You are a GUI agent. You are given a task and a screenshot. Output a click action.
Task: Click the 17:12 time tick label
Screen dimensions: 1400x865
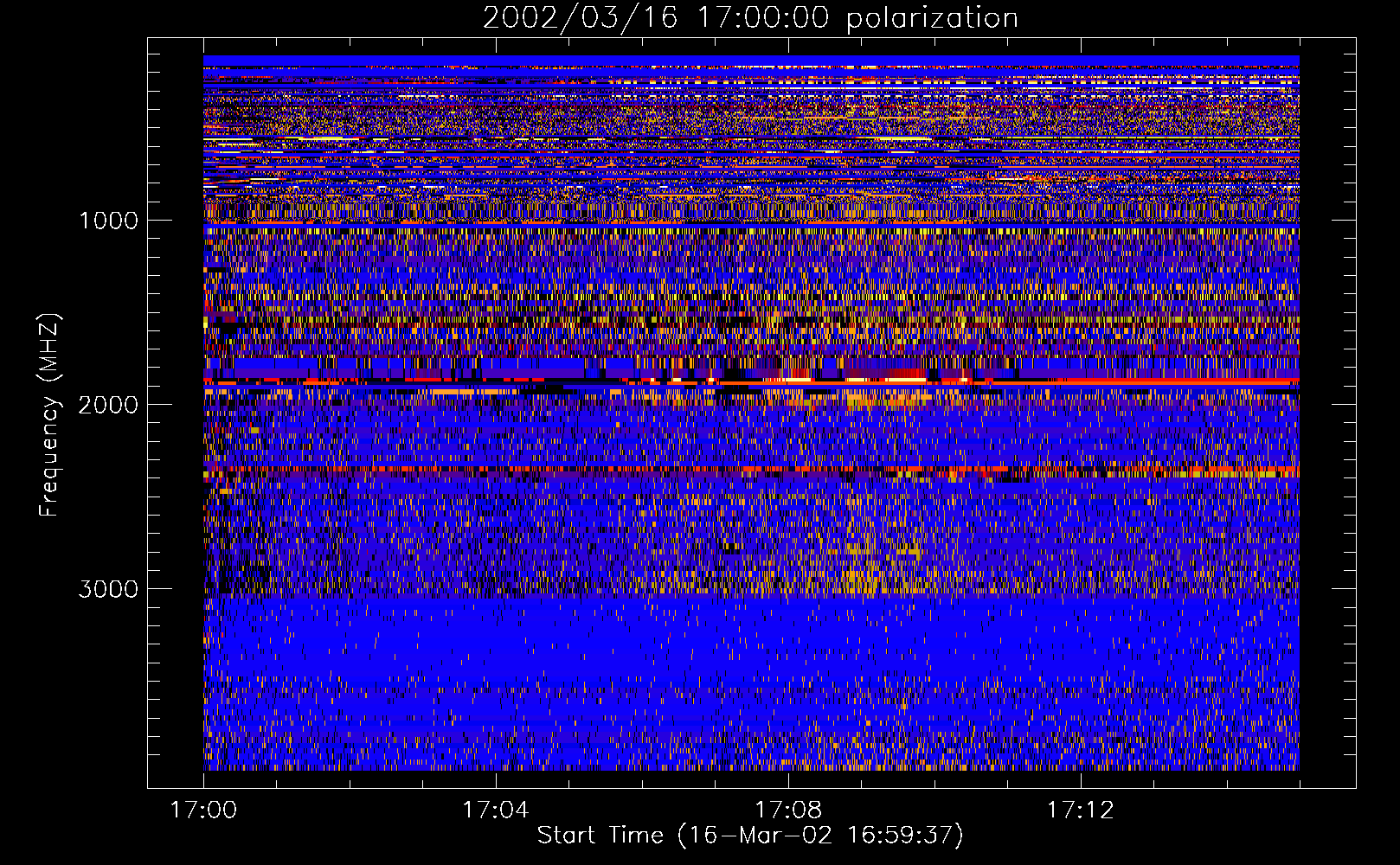[1081, 811]
